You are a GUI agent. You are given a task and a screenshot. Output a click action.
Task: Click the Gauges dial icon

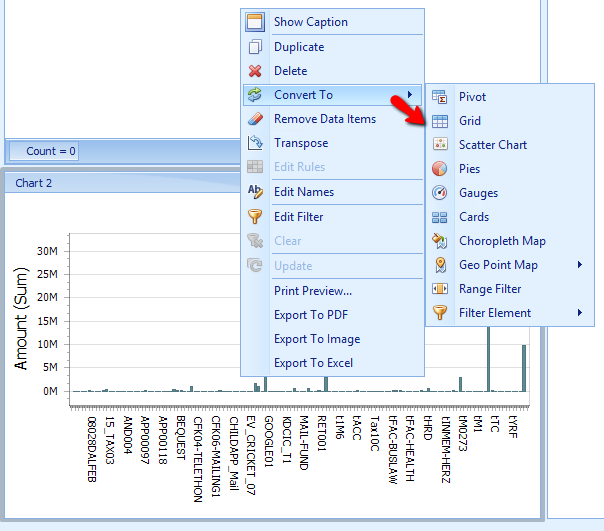[x=440, y=193]
